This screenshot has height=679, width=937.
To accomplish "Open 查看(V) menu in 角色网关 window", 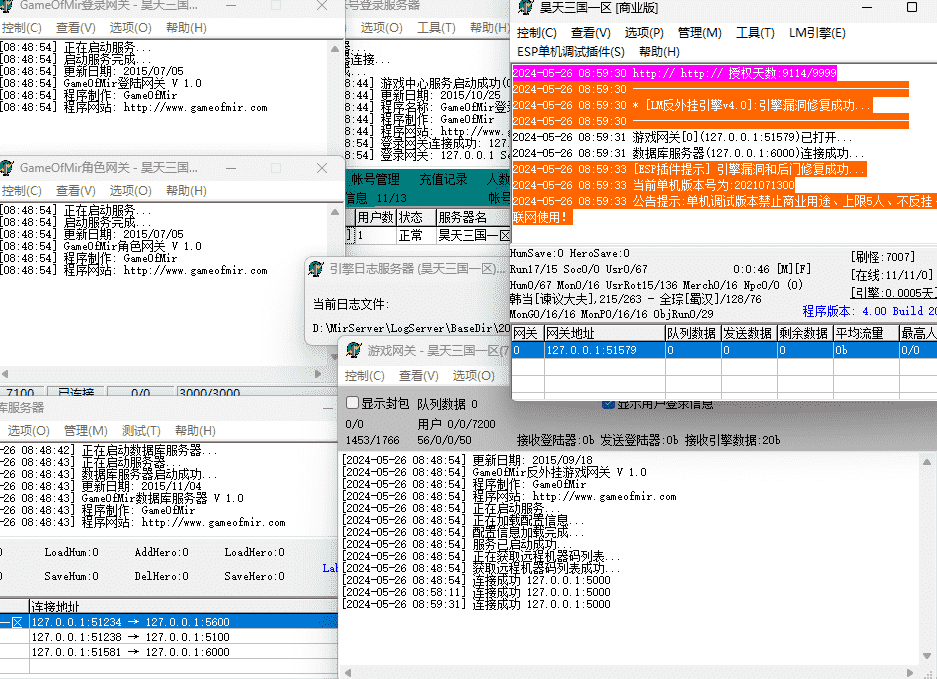I will coord(76,191).
